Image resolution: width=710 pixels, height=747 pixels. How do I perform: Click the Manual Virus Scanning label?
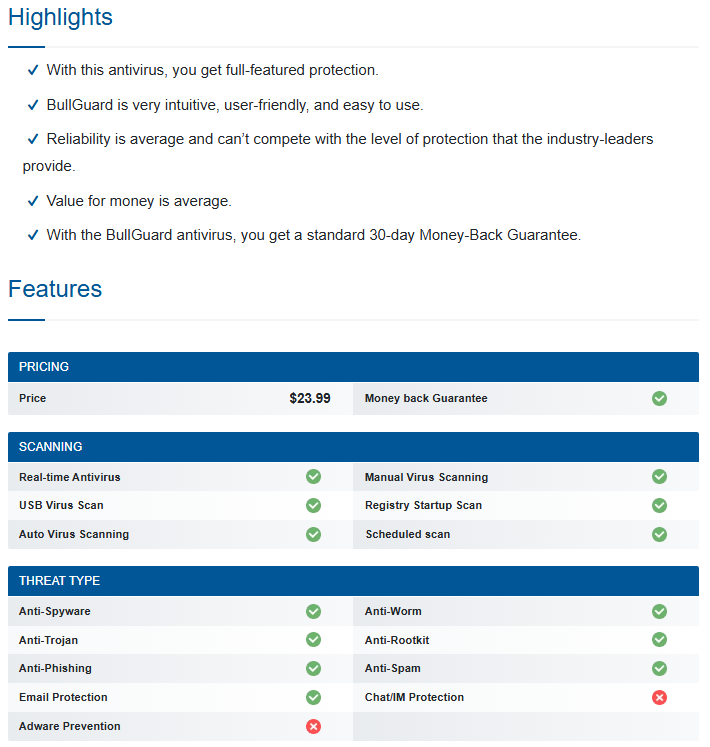point(426,477)
